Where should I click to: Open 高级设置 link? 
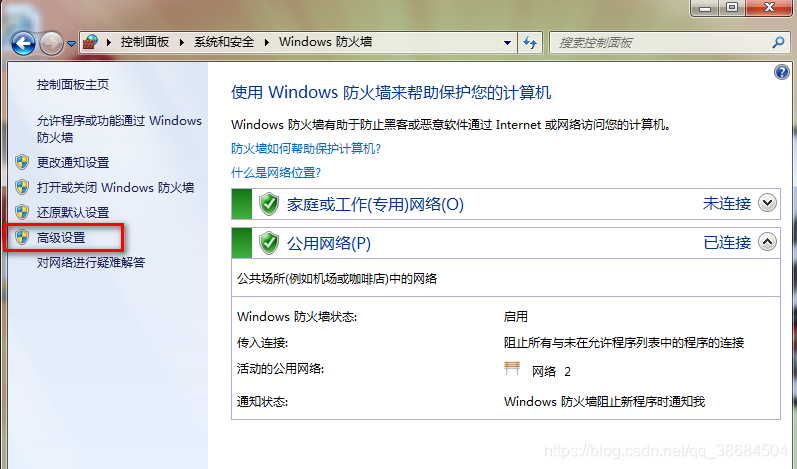pyautogui.click(x=61, y=237)
